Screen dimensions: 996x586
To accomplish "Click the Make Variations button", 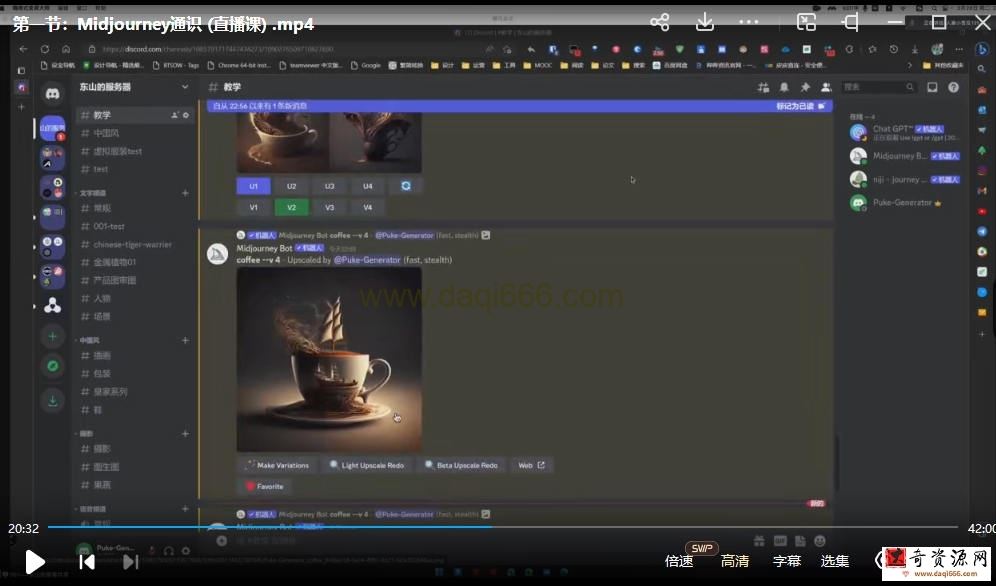I will click(x=277, y=465).
